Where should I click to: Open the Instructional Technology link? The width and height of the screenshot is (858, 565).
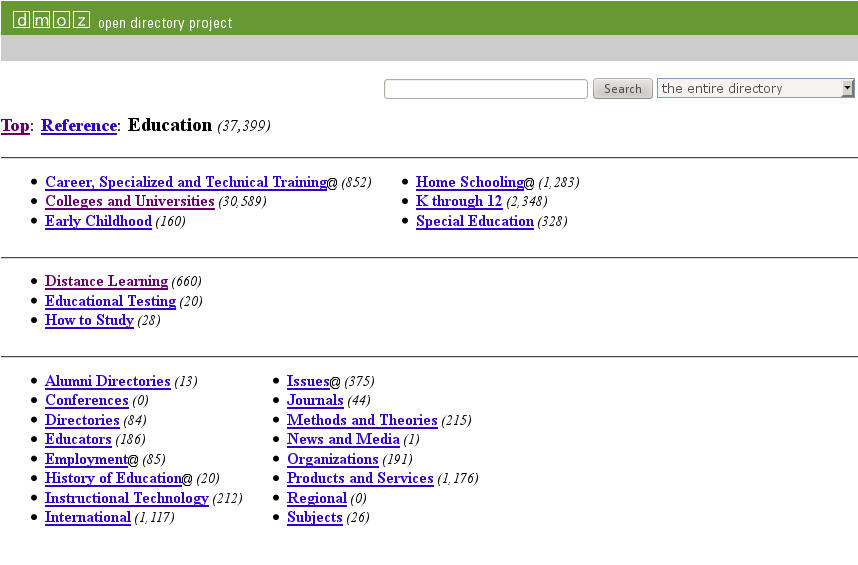(127, 499)
